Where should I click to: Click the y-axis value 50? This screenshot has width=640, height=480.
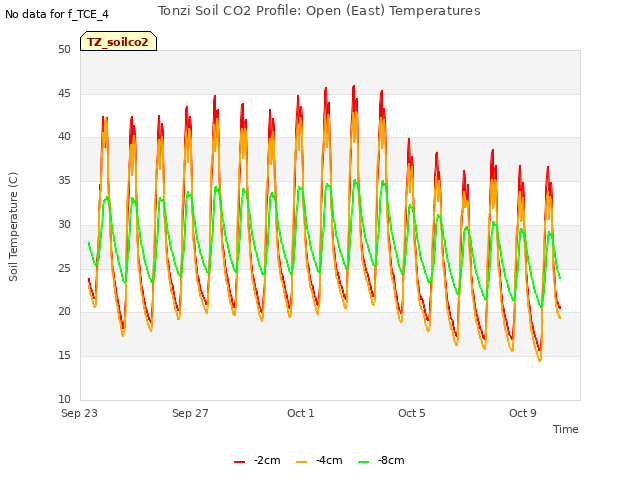click(x=64, y=50)
